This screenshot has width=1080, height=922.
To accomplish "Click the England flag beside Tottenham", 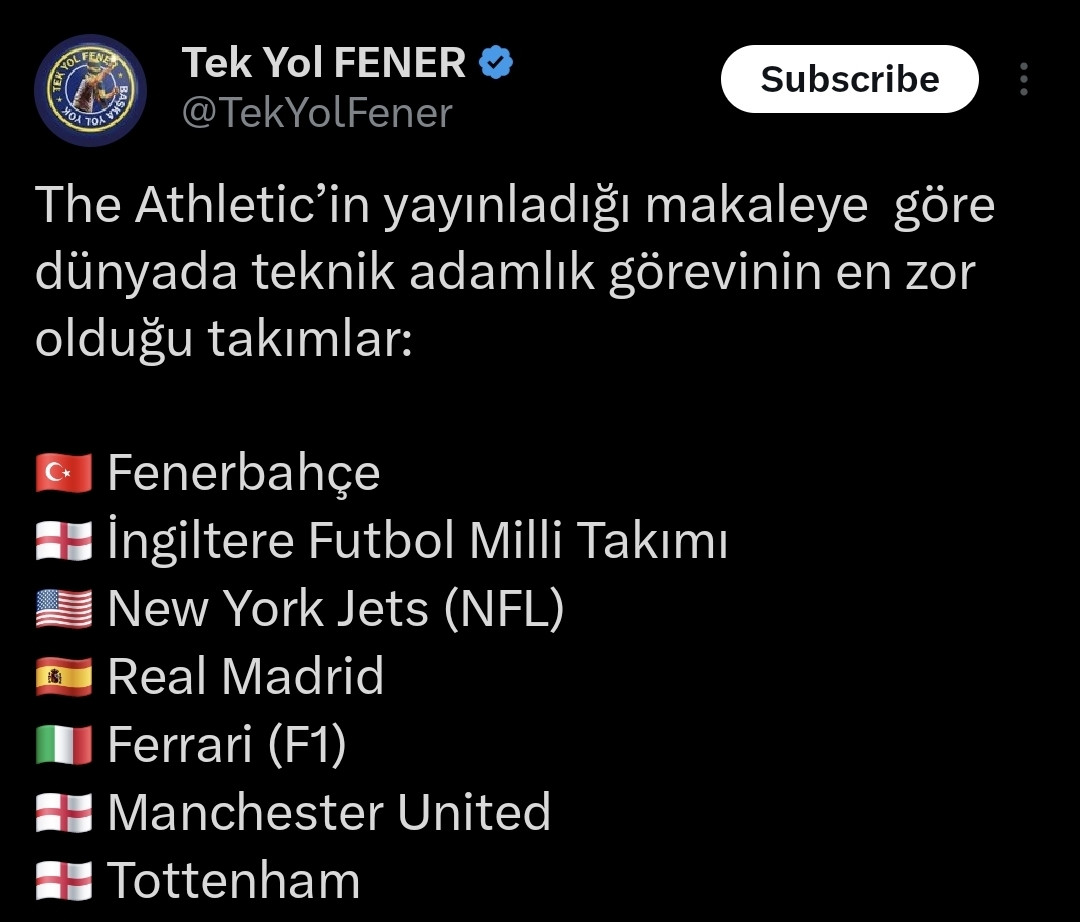I will [x=64, y=881].
